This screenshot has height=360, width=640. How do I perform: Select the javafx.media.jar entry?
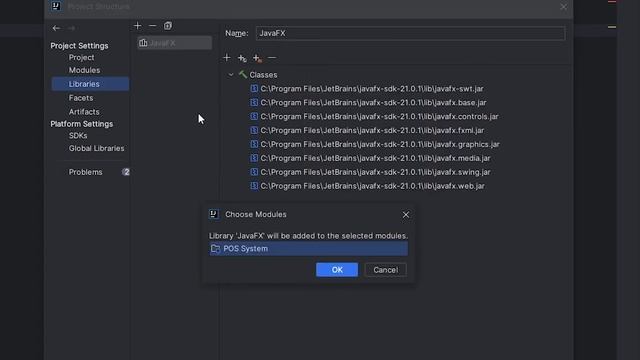click(x=376, y=158)
